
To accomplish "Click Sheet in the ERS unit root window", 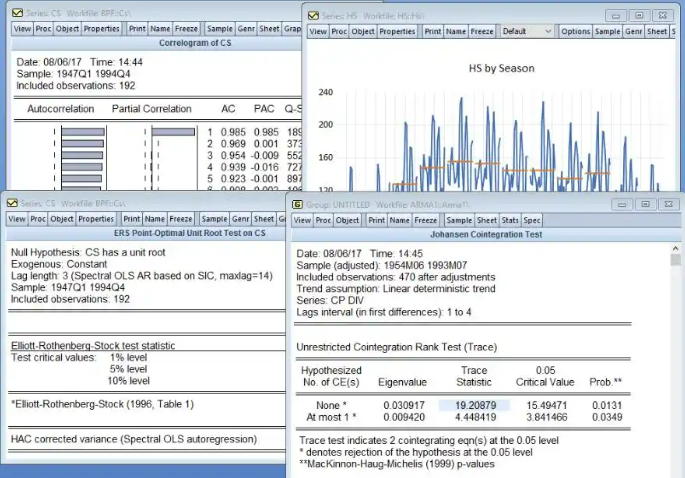I will click(263, 219).
